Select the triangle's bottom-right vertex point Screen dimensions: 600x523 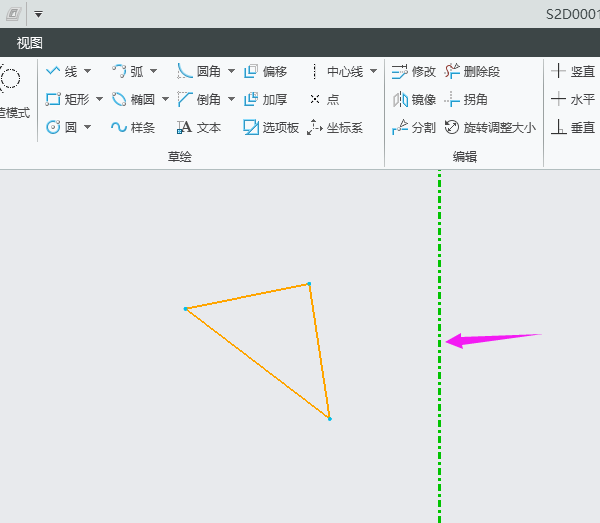tap(330, 419)
